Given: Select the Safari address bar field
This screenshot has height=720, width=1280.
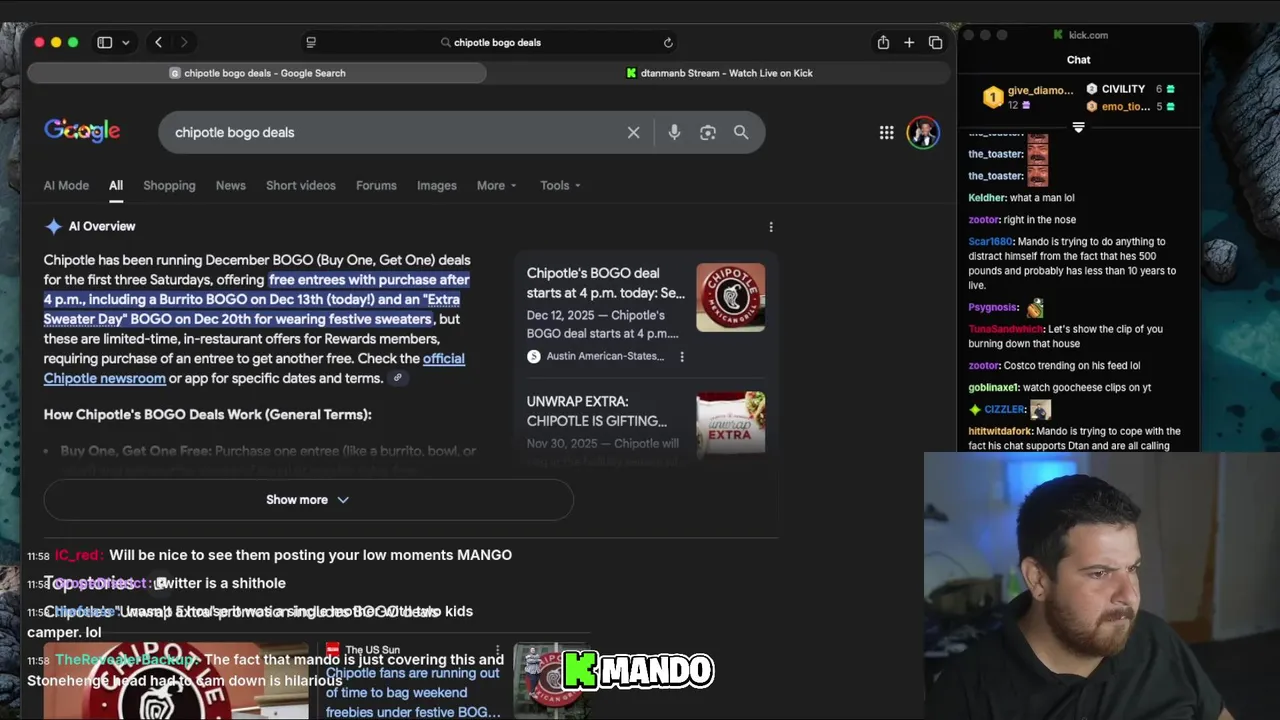Looking at the screenshot, I should tap(490, 42).
